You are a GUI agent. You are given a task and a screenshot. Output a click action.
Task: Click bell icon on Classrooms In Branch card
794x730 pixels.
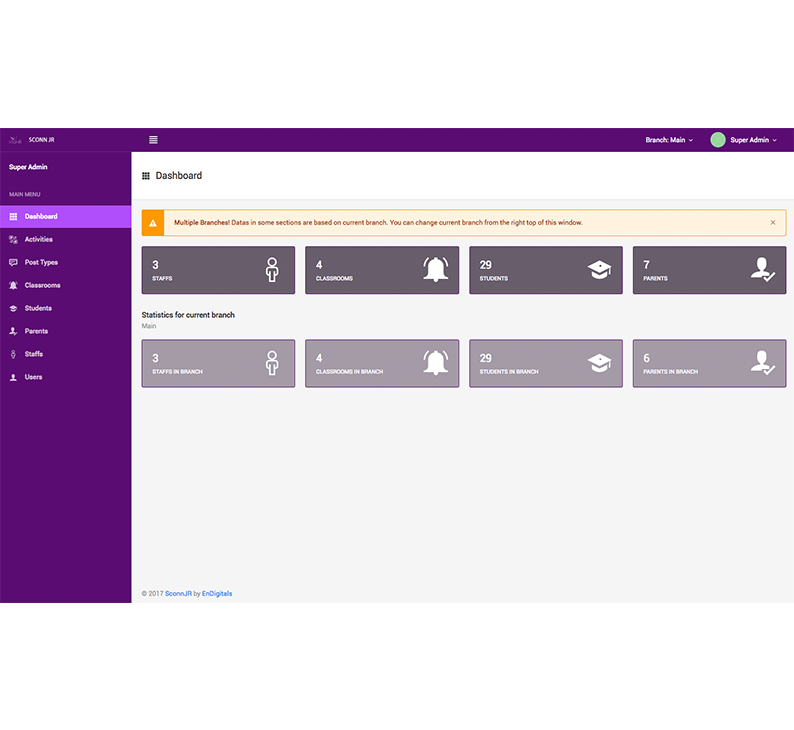(x=436, y=363)
